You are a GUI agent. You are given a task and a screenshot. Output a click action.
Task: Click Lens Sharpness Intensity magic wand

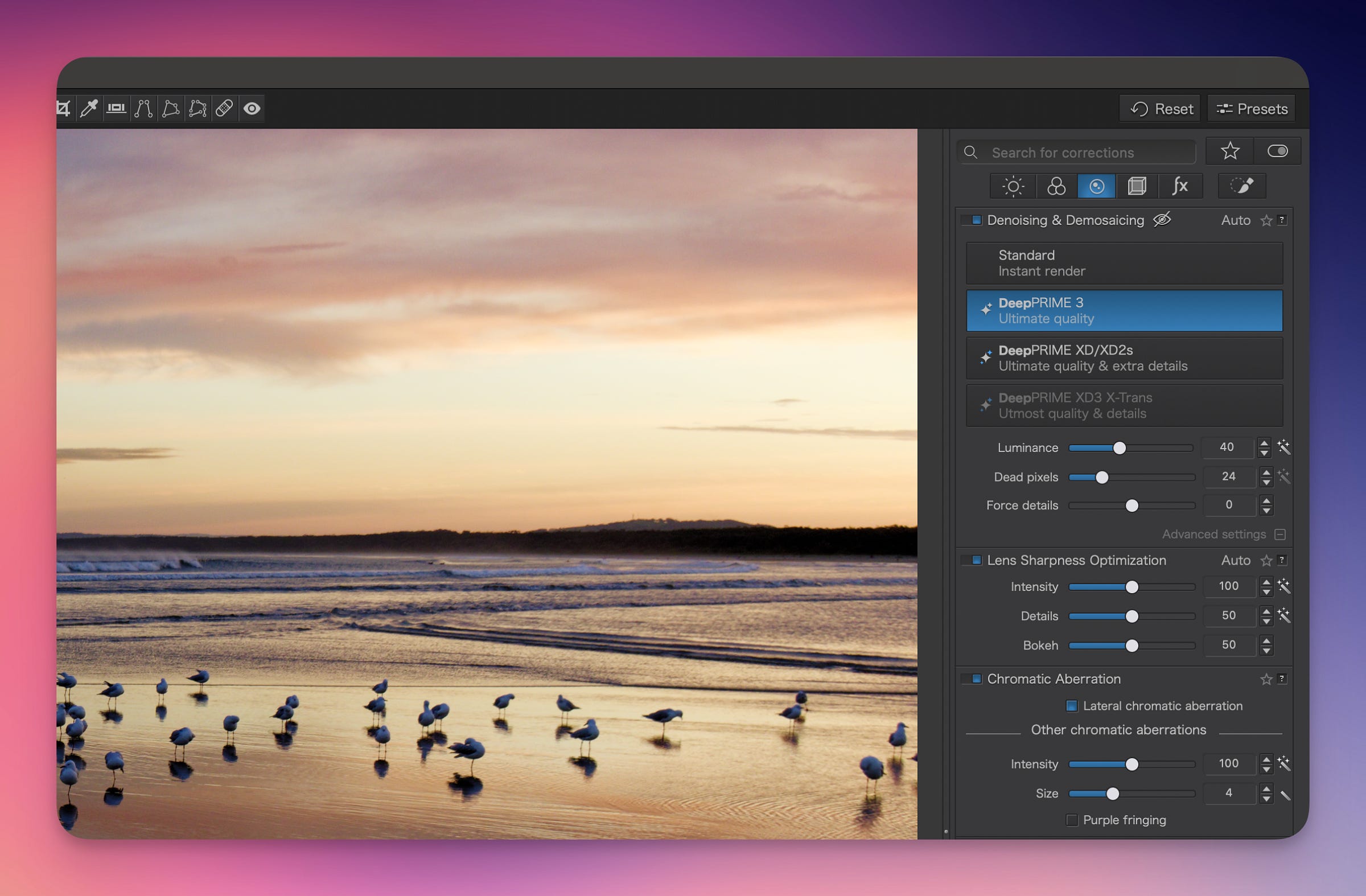tap(1284, 586)
